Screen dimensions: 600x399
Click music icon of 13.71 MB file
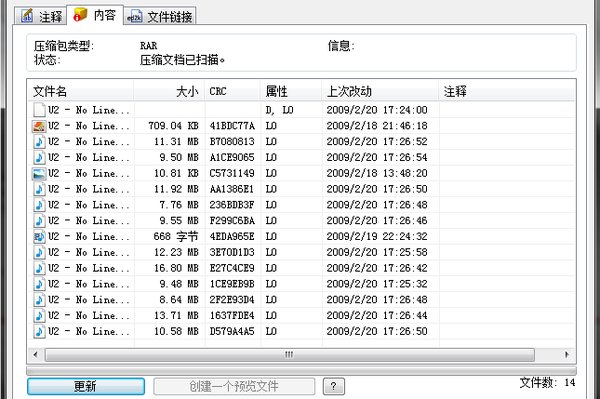[x=39, y=315]
